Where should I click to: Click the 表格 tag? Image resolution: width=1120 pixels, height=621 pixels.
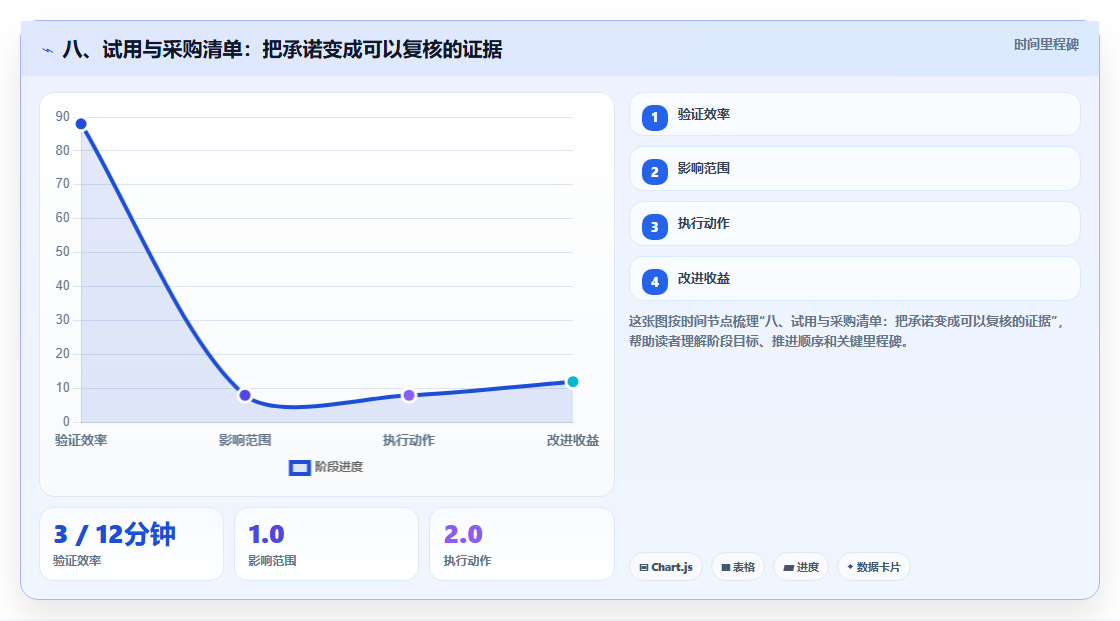point(738,567)
